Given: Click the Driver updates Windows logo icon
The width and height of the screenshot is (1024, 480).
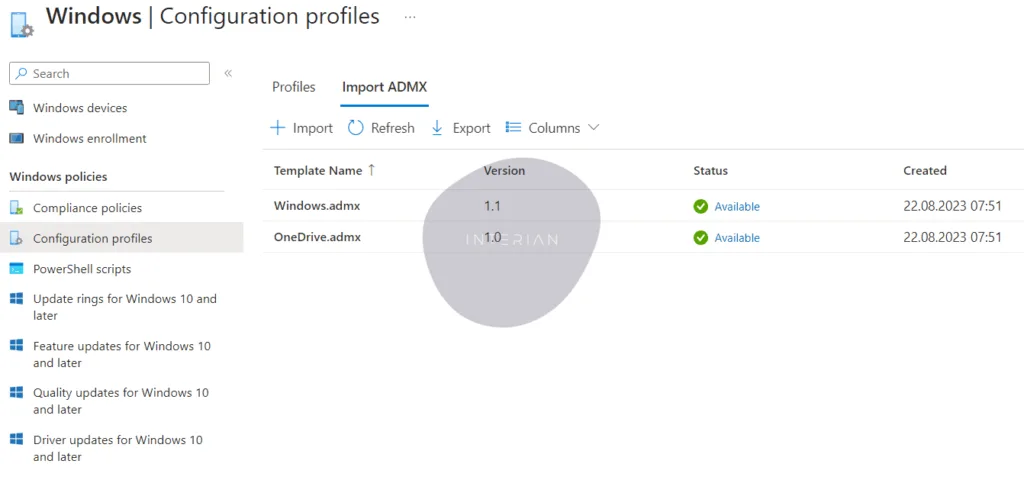Looking at the screenshot, I should [16, 440].
